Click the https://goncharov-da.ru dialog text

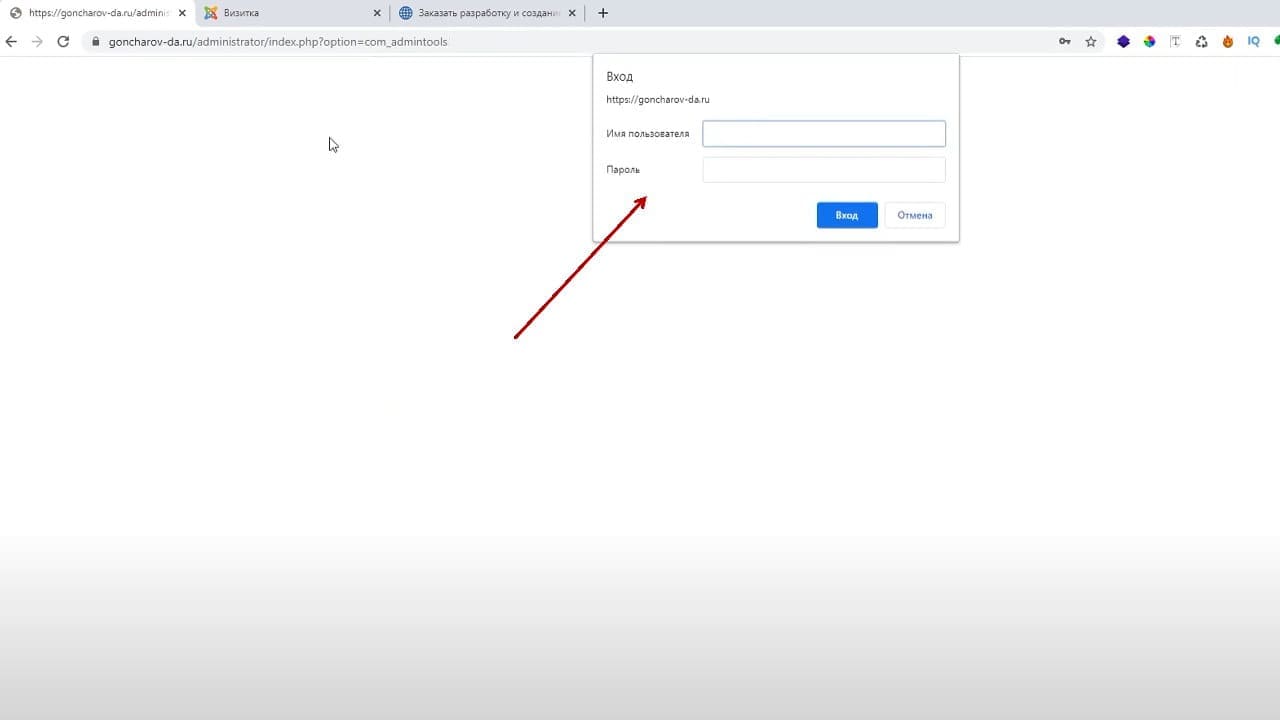coord(658,100)
